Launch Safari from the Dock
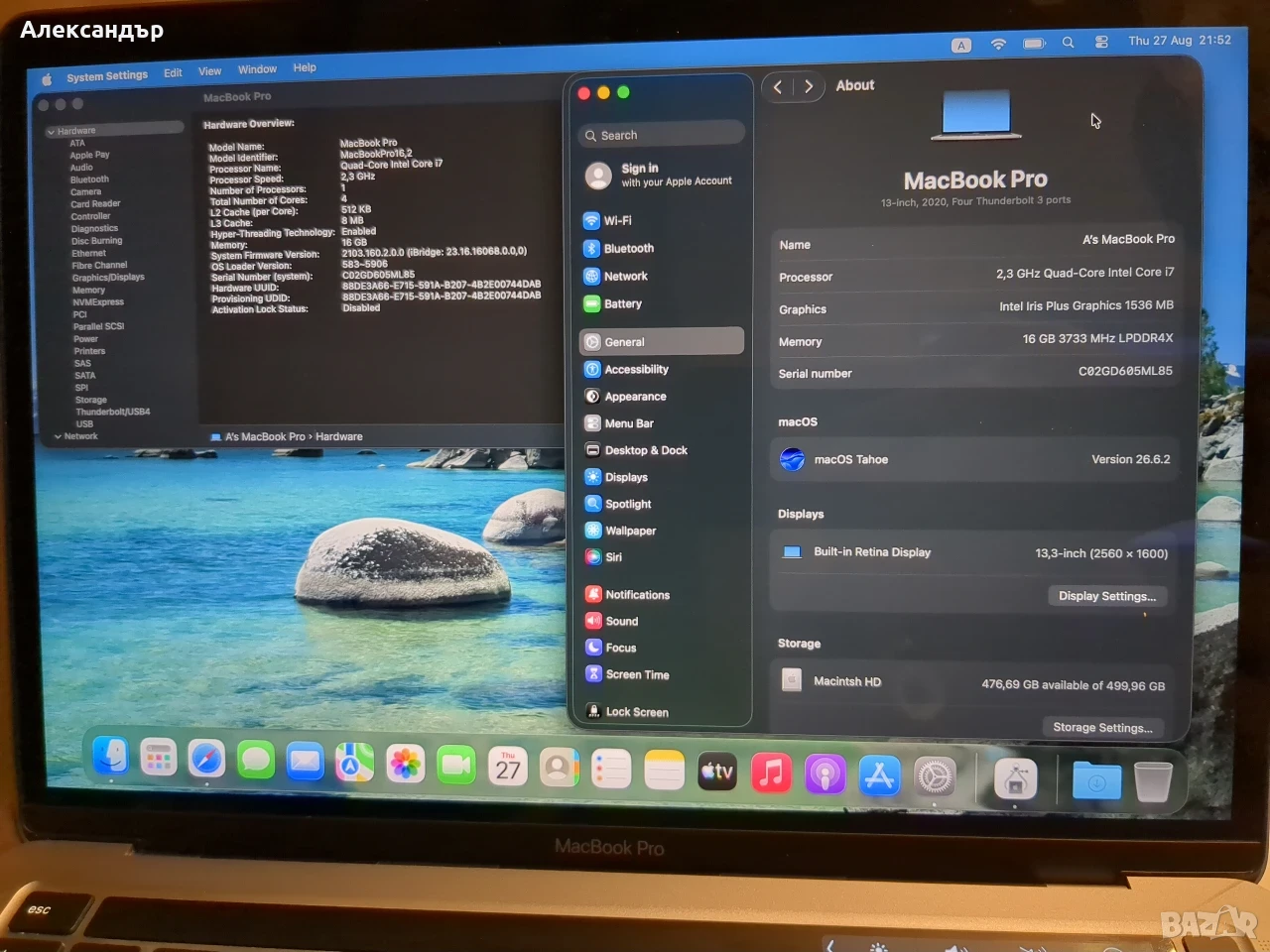Screen dimensions: 1270x952 206,760
